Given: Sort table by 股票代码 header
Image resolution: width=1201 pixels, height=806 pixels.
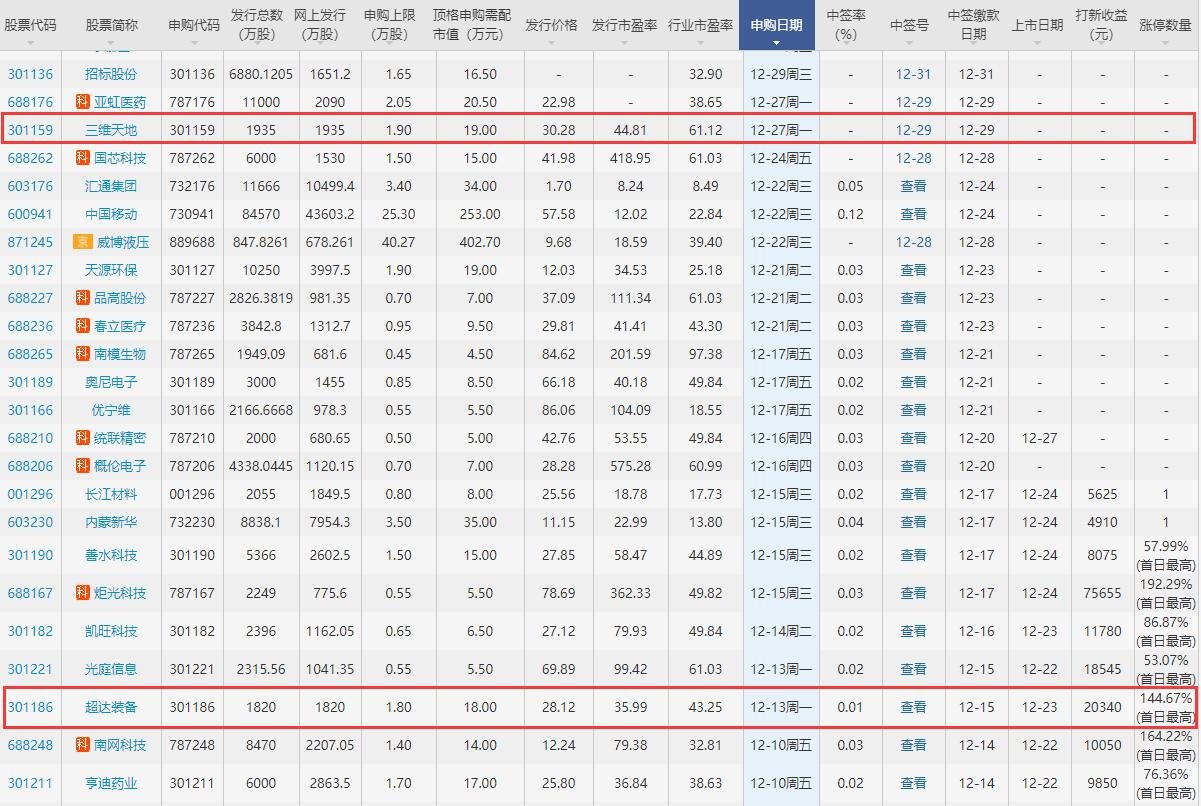Looking at the screenshot, I should pyautogui.click(x=31, y=25).
